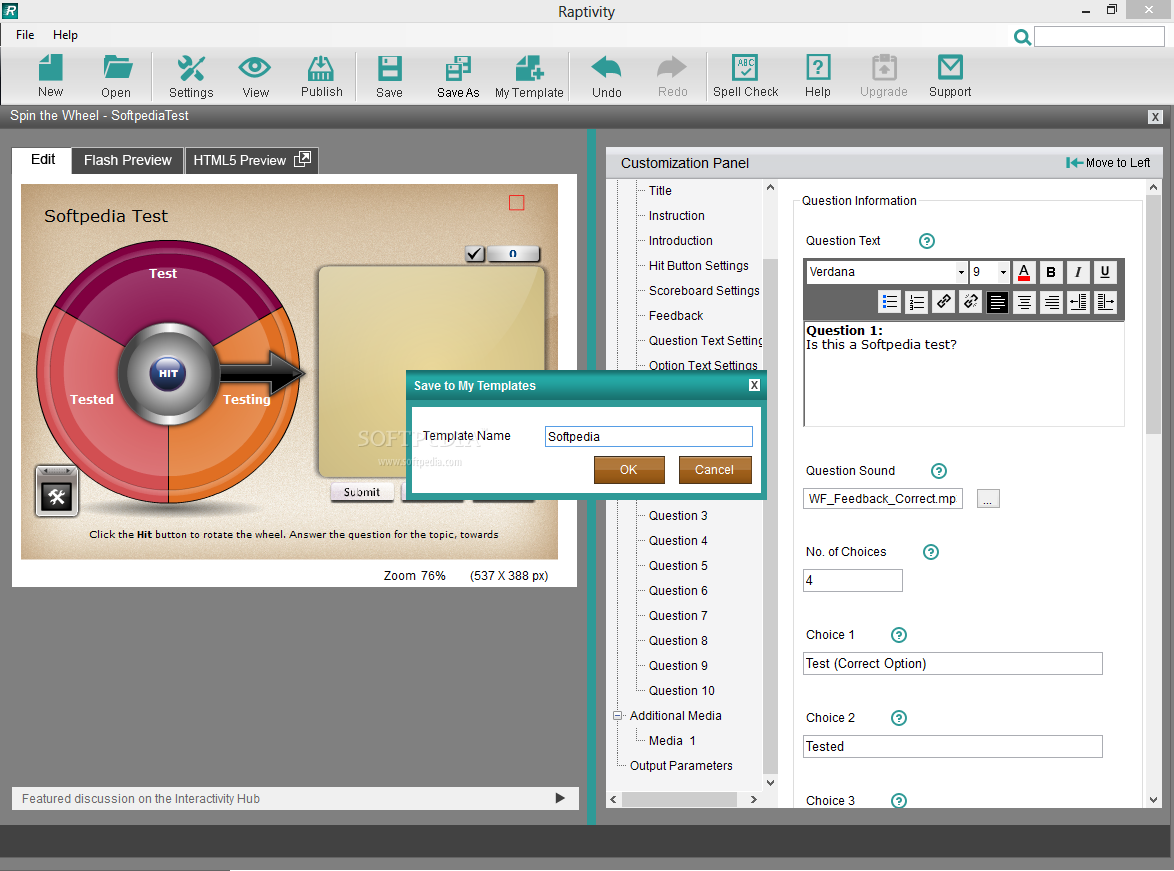The height and width of the screenshot is (871, 1174).
Task: Open My Template from the toolbar
Action: pyautogui.click(x=529, y=76)
